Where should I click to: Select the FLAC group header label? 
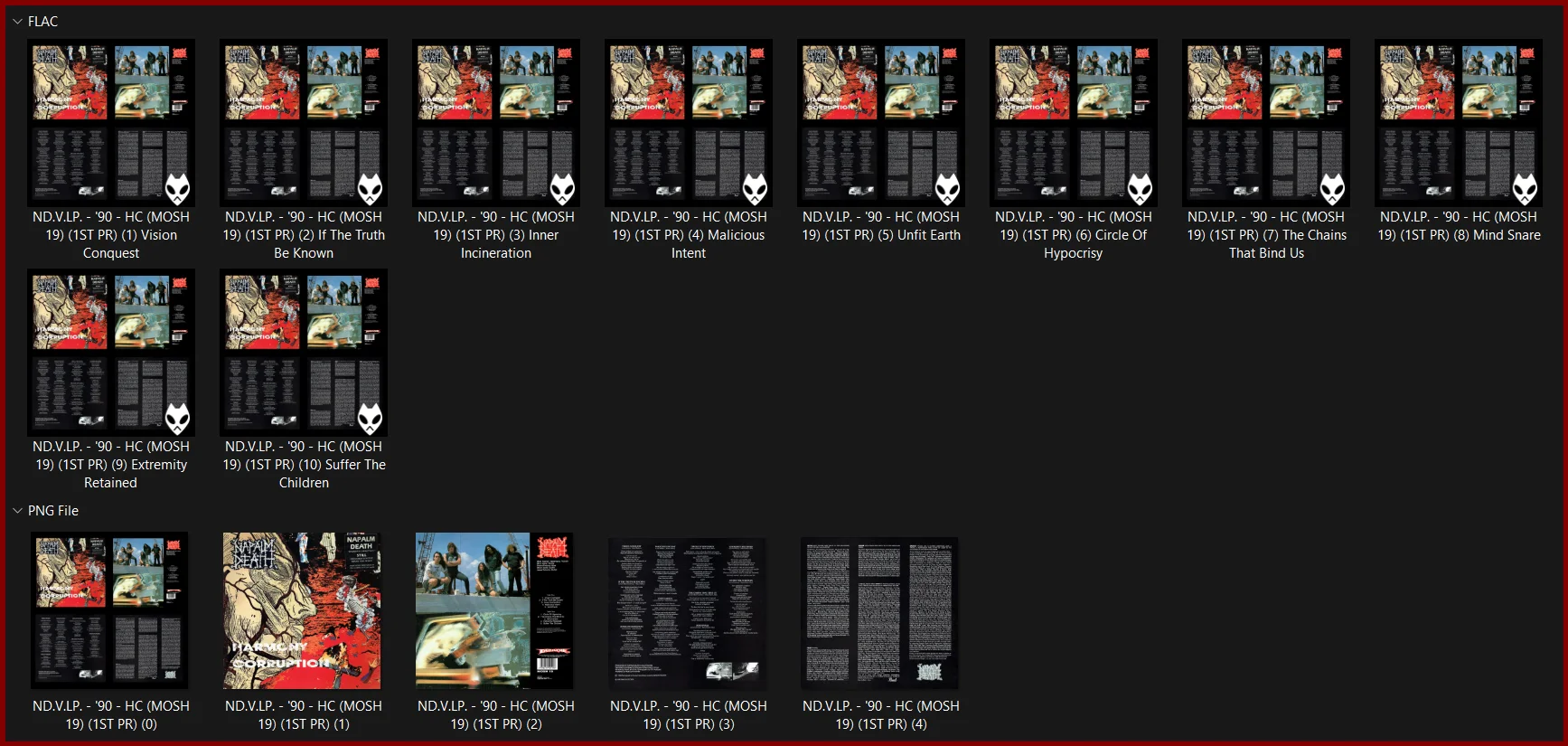click(x=42, y=22)
